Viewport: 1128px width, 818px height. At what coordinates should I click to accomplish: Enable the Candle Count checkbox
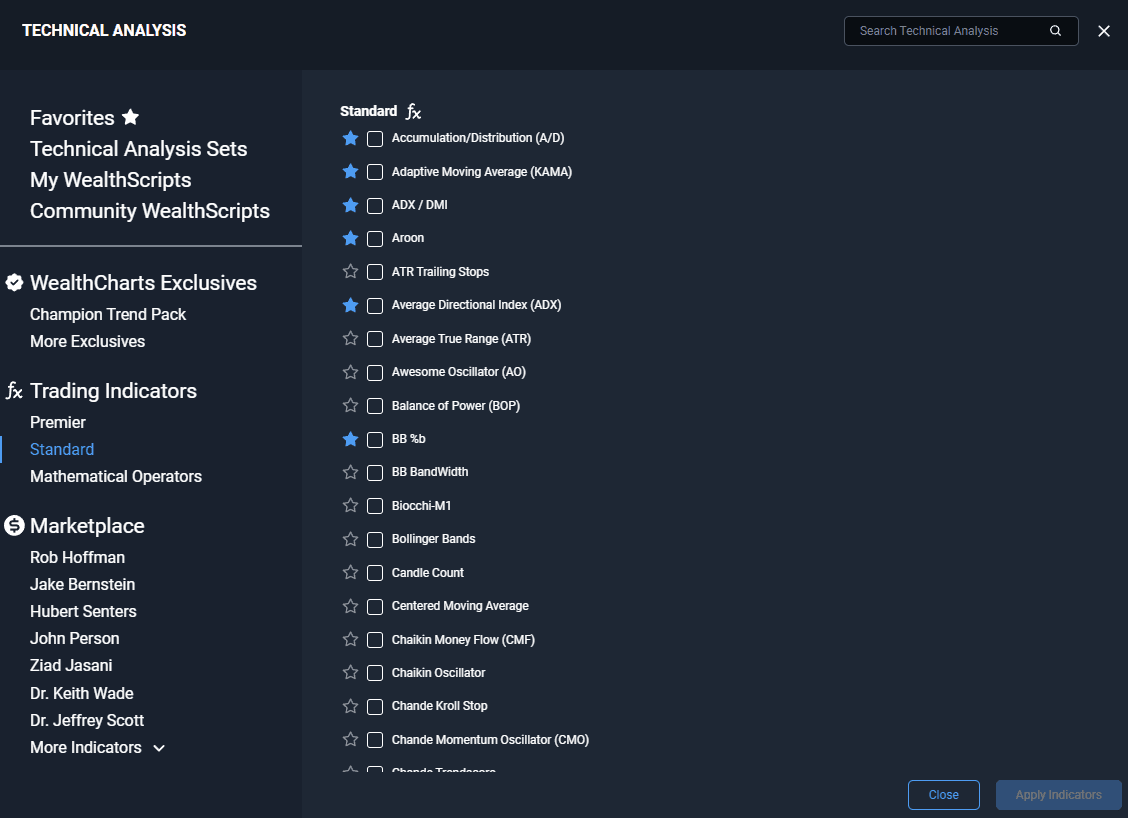[x=375, y=573]
